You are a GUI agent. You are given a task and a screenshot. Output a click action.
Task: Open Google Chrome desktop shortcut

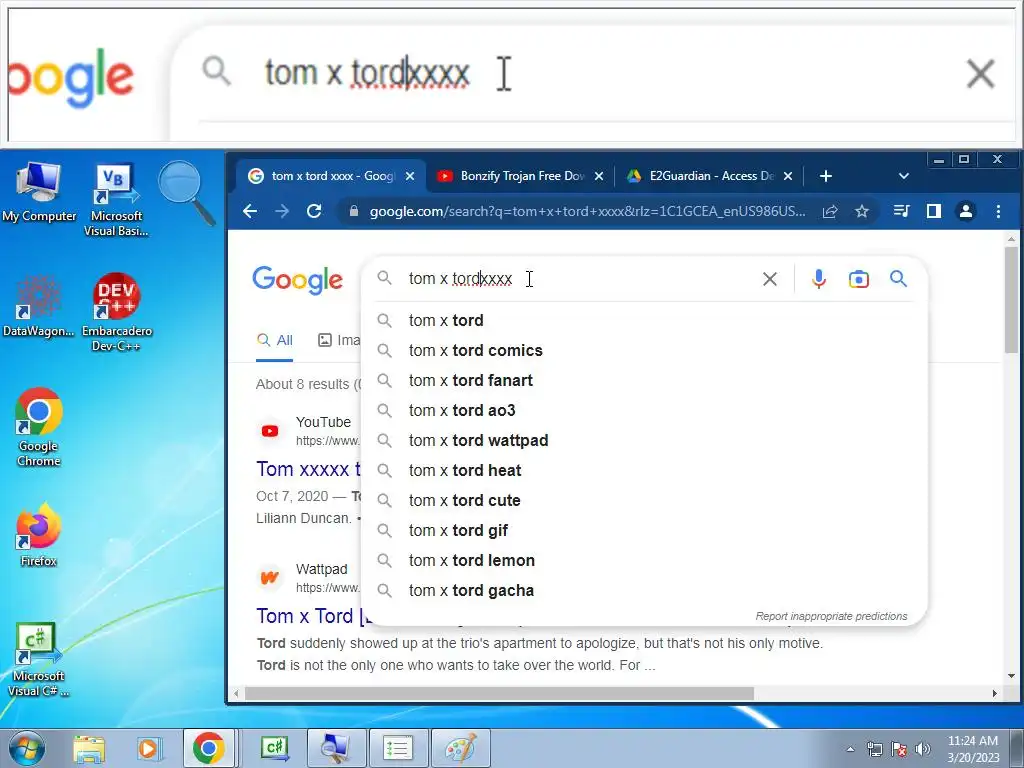(39, 427)
